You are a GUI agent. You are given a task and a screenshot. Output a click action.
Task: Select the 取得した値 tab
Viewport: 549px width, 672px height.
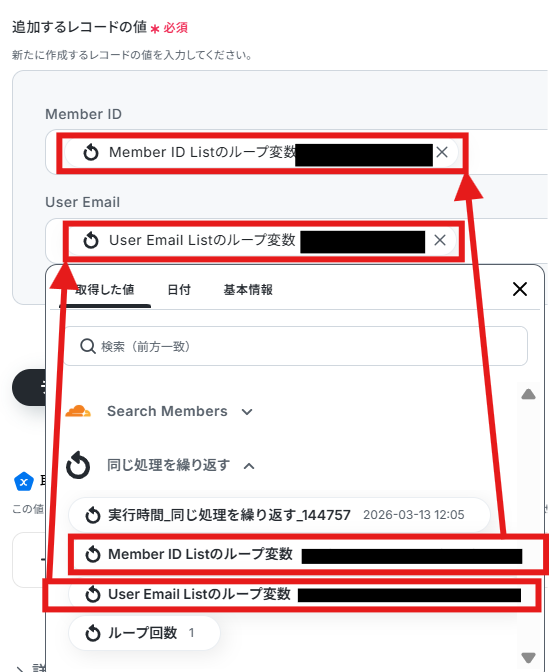[105, 290]
